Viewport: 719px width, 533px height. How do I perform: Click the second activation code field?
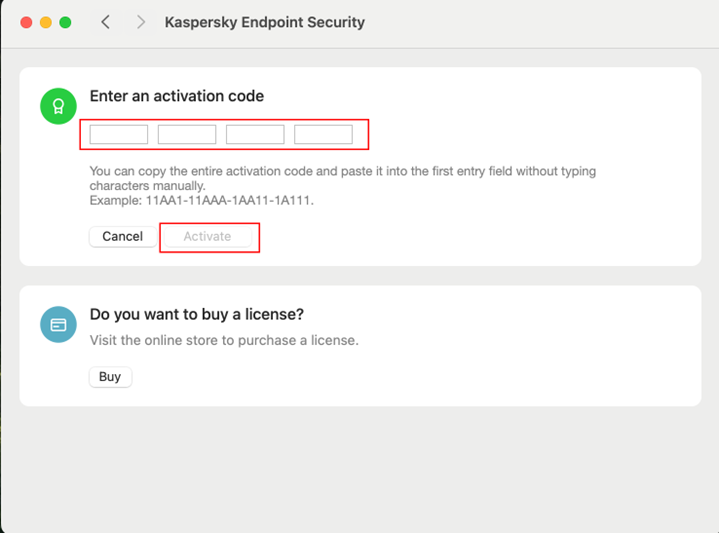pos(187,134)
